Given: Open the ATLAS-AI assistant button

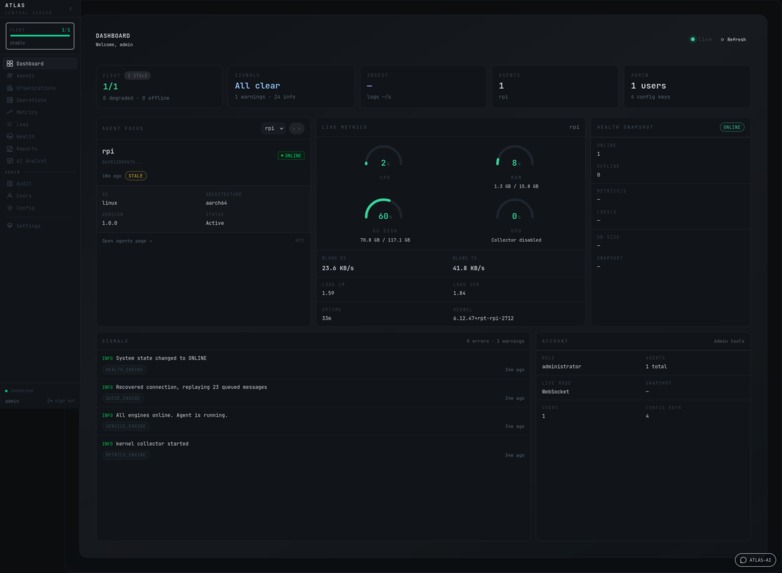Looking at the screenshot, I should [x=755, y=560].
